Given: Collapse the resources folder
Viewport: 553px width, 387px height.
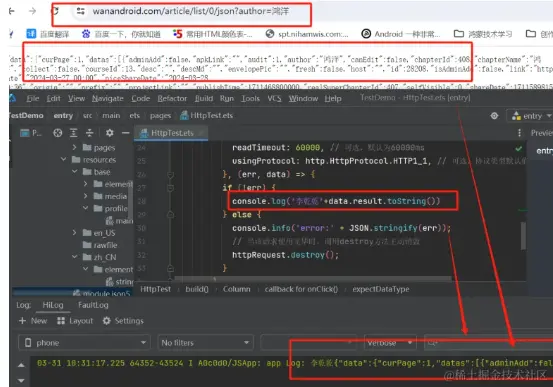Looking at the screenshot, I should click(63, 159).
